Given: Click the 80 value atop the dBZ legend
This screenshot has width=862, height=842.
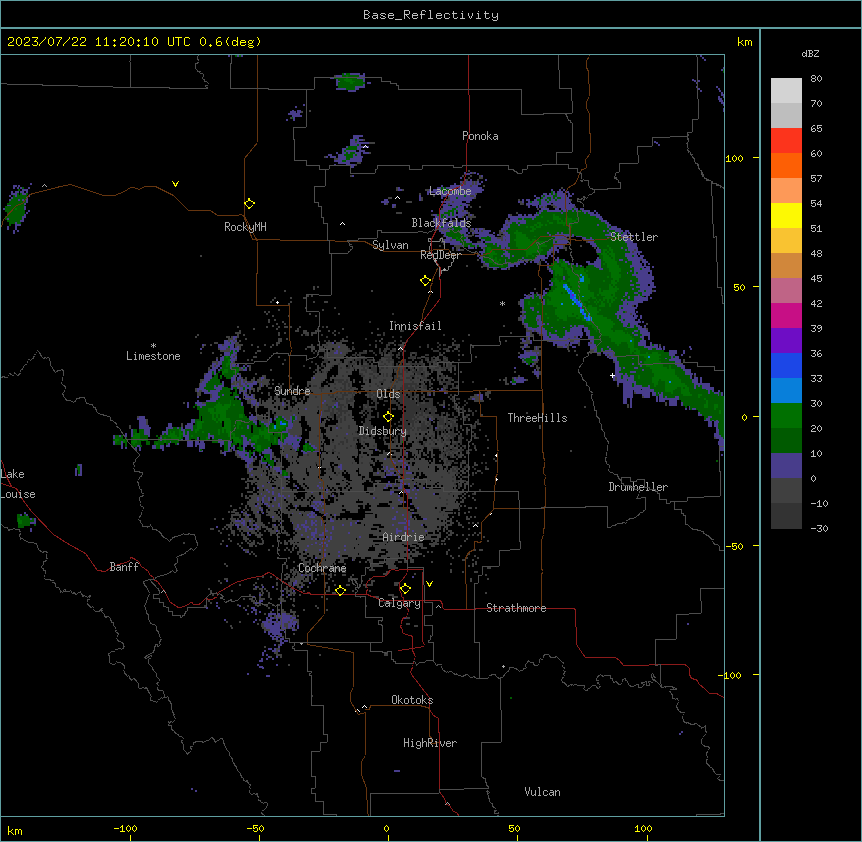Looking at the screenshot, I should coord(816,79).
